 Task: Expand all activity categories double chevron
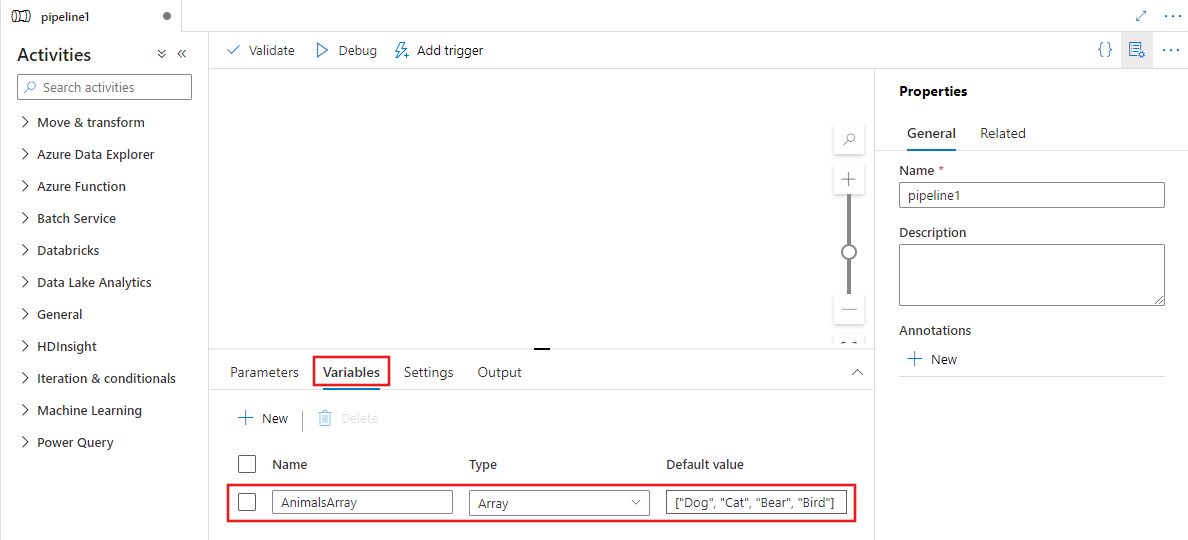(x=161, y=55)
